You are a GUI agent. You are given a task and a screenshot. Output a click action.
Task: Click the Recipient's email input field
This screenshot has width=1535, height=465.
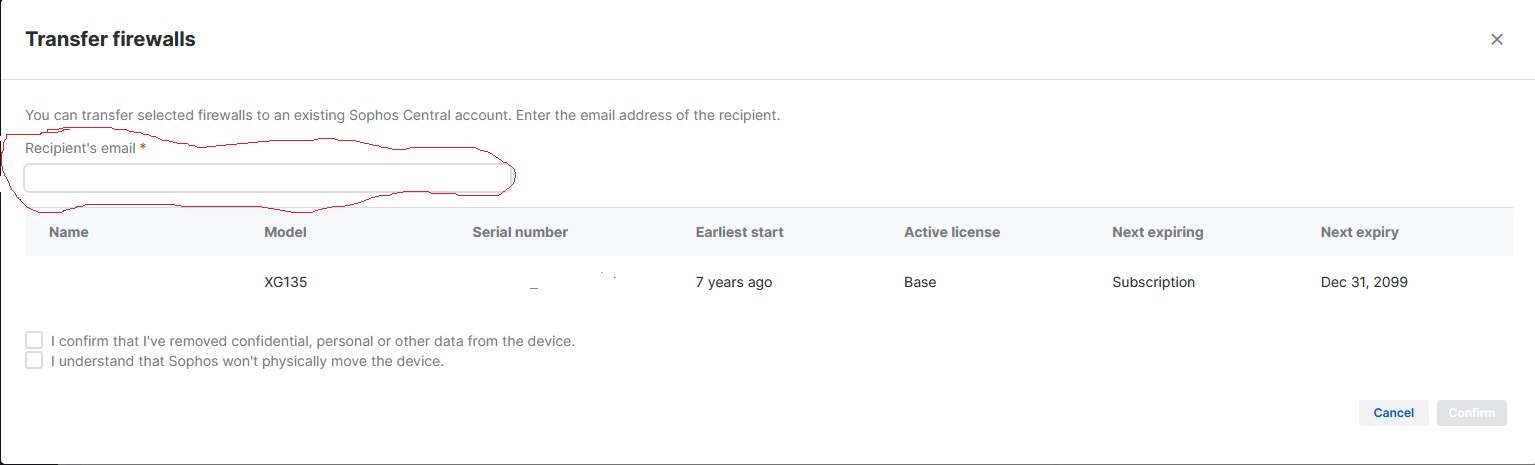[x=268, y=178]
